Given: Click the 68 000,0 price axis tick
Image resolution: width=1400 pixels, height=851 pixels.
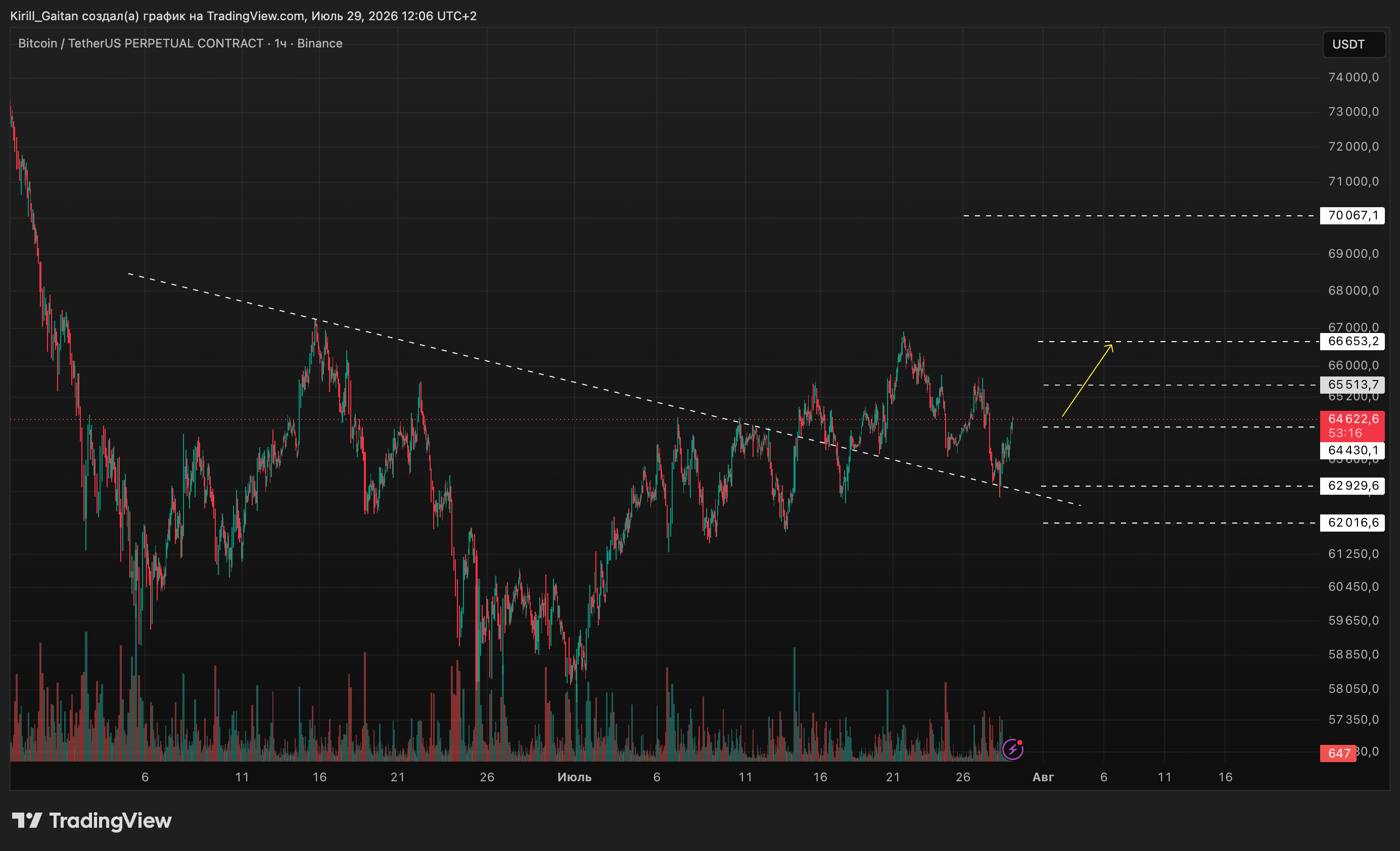Looking at the screenshot, I should (1353, 290).
